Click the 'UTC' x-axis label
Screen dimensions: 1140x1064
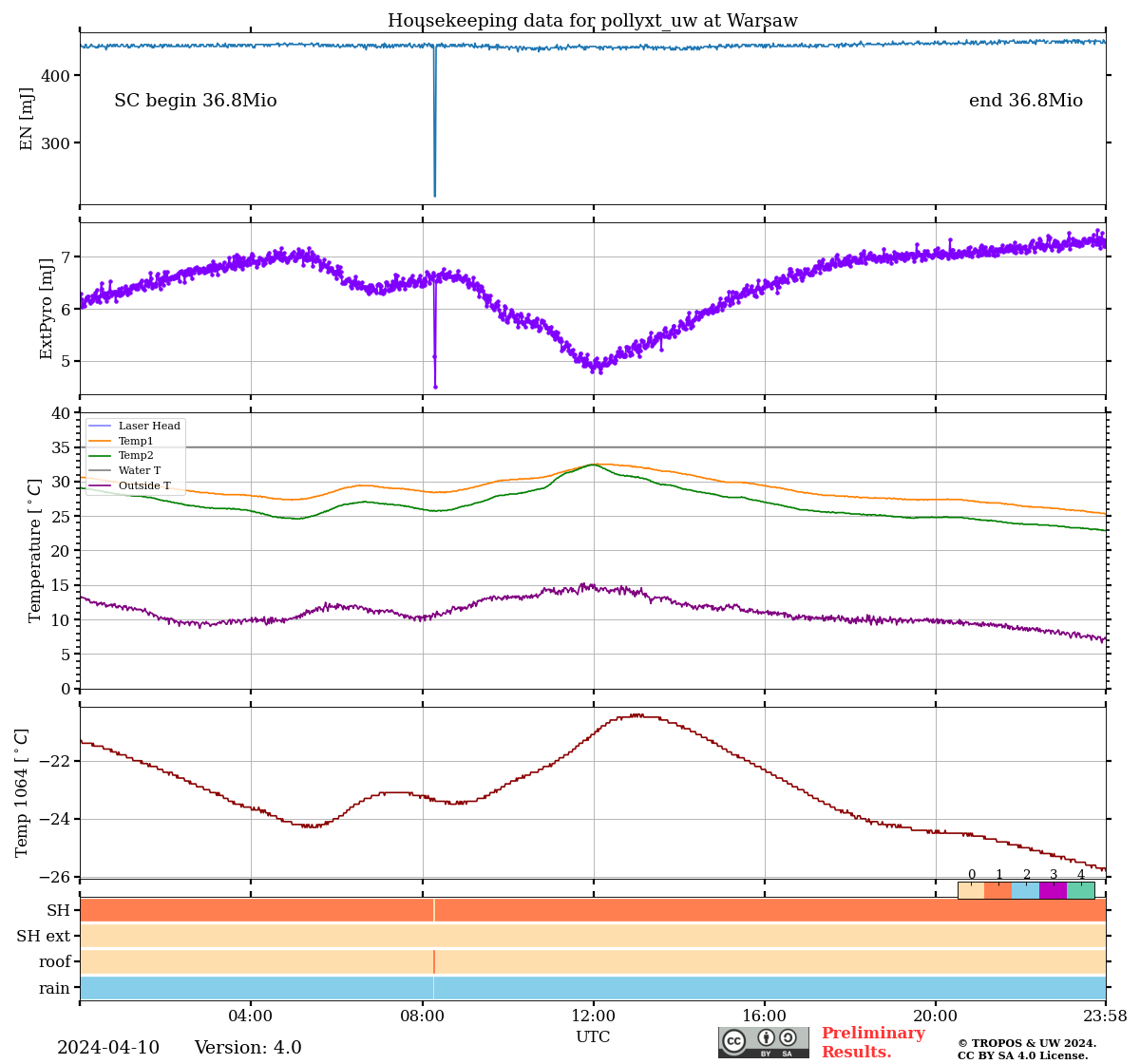(593, 1036)
